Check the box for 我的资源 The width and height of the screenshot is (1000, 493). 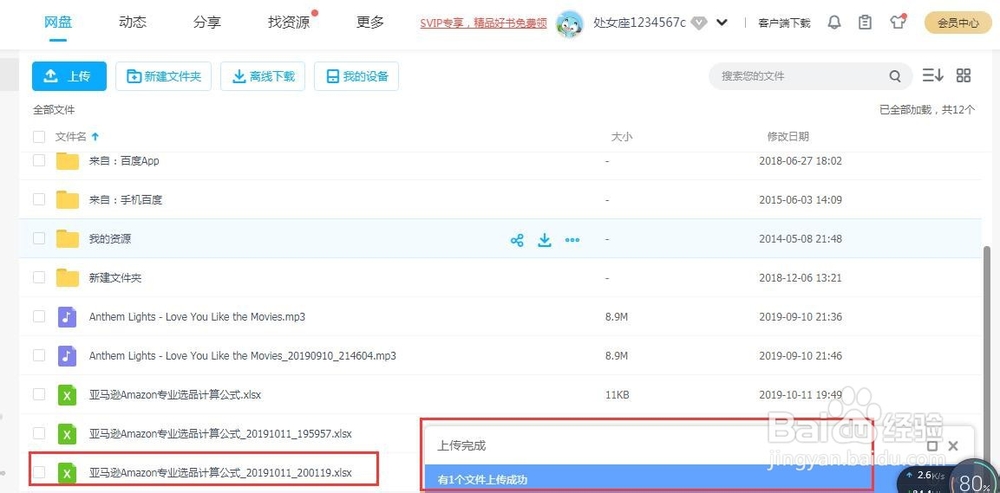[x=39, y=239]
